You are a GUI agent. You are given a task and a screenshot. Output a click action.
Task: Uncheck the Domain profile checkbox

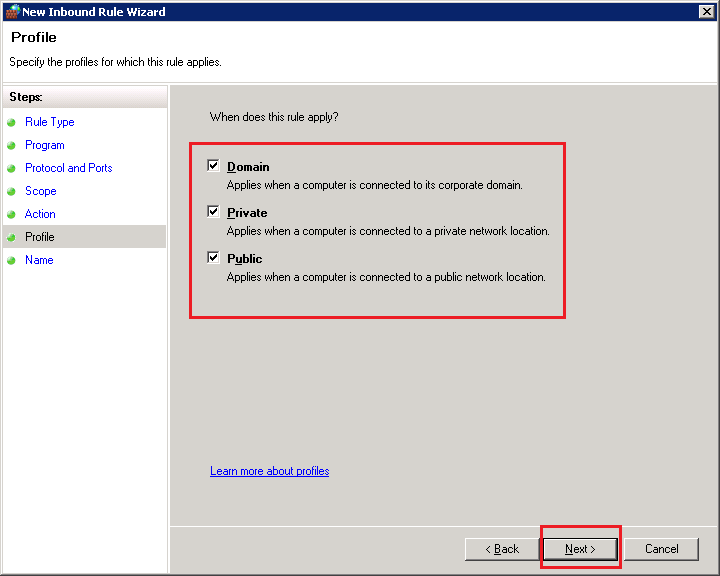213,165
